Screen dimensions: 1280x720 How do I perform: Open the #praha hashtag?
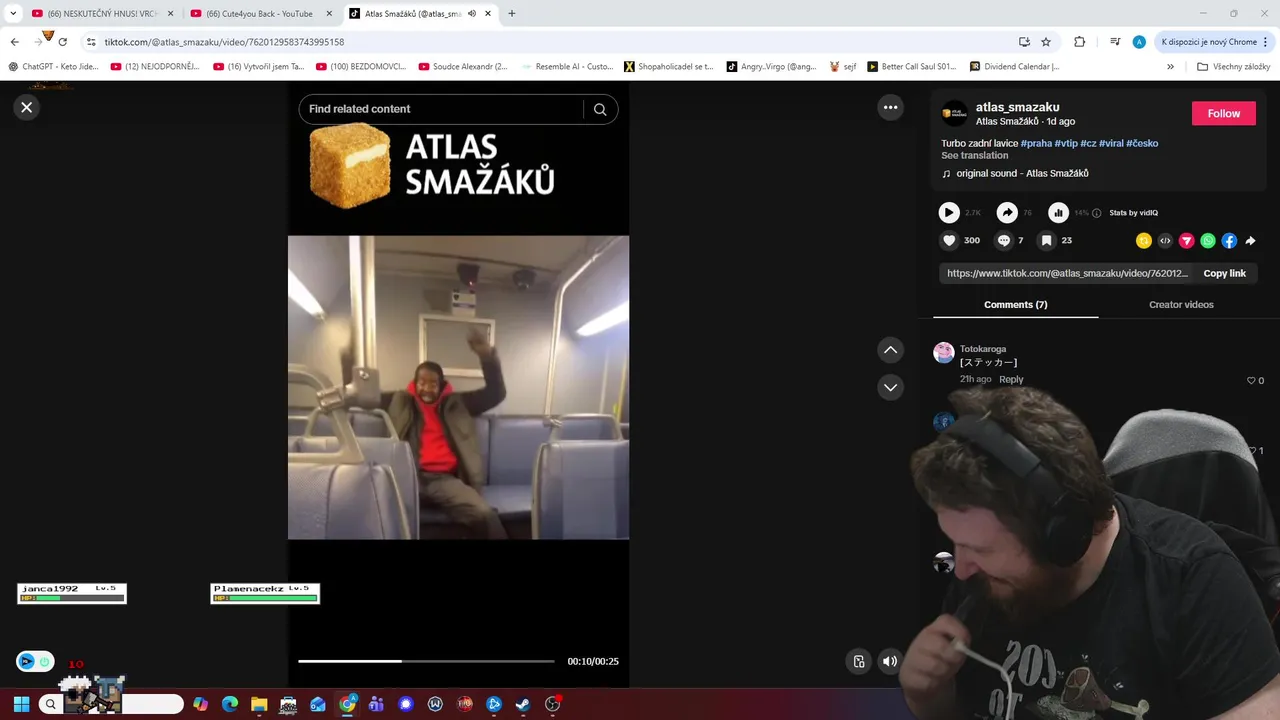tap(1036, 143)
